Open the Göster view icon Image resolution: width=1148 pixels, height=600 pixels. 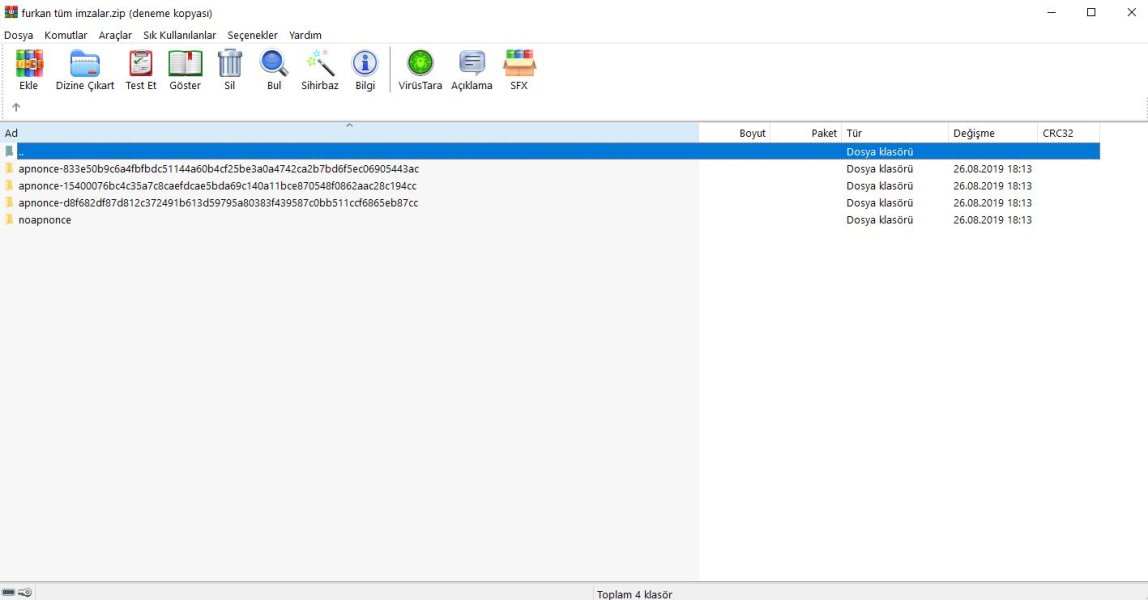[185, 69]
